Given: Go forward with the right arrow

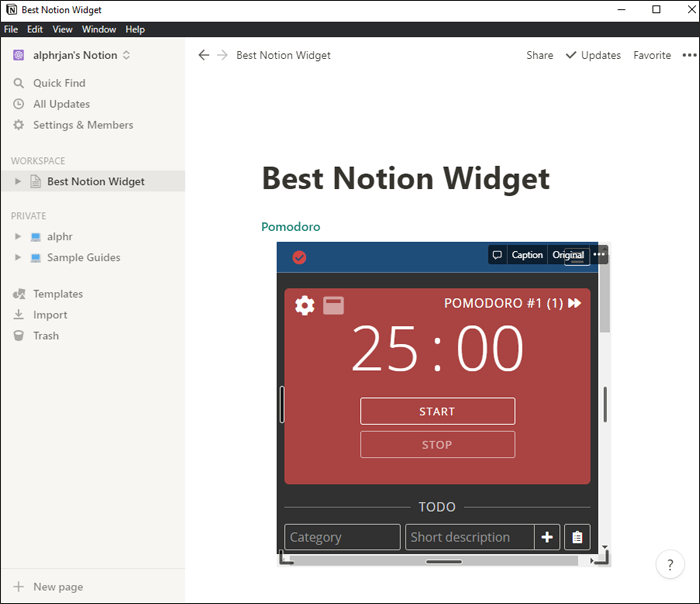Looking at the screenshot, I should click(222, 55).
